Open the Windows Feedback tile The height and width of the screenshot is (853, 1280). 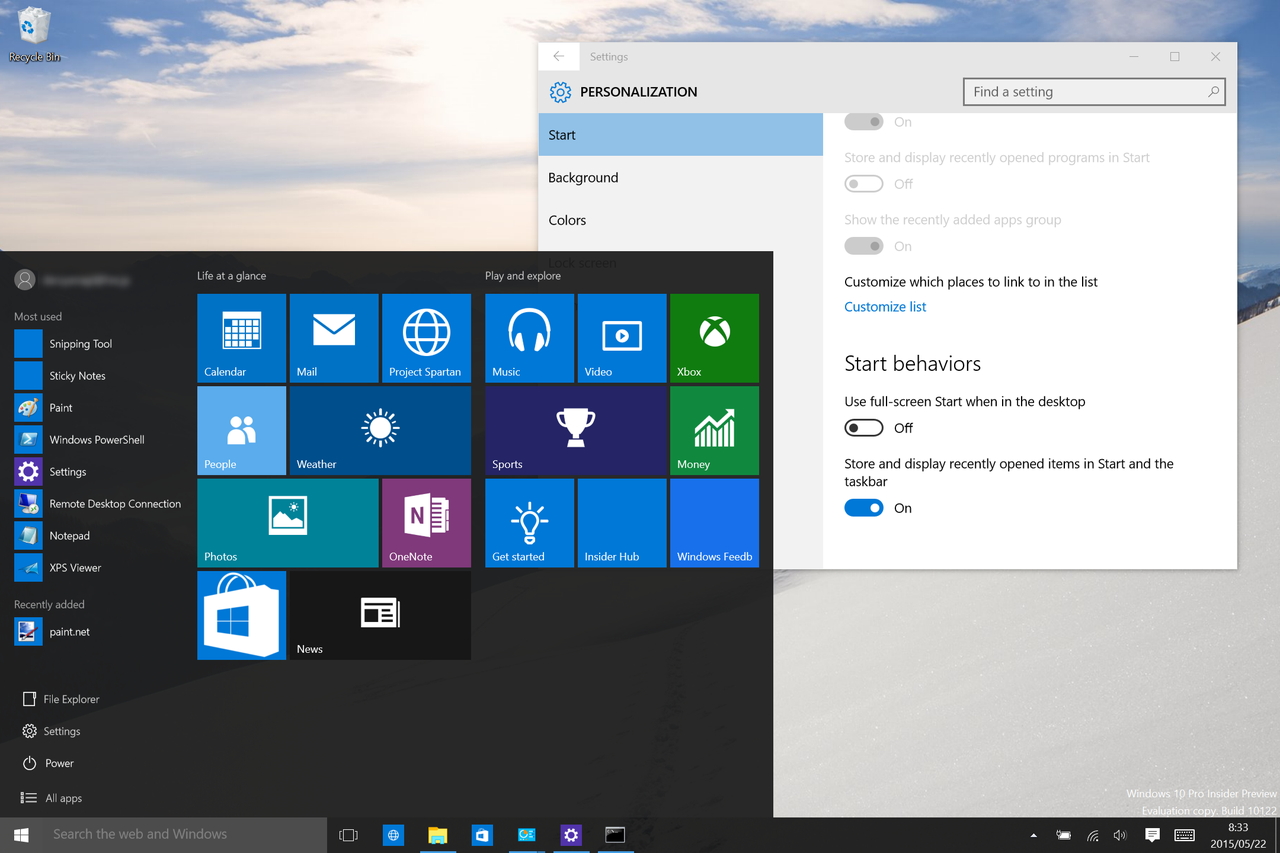pos(714,523)
